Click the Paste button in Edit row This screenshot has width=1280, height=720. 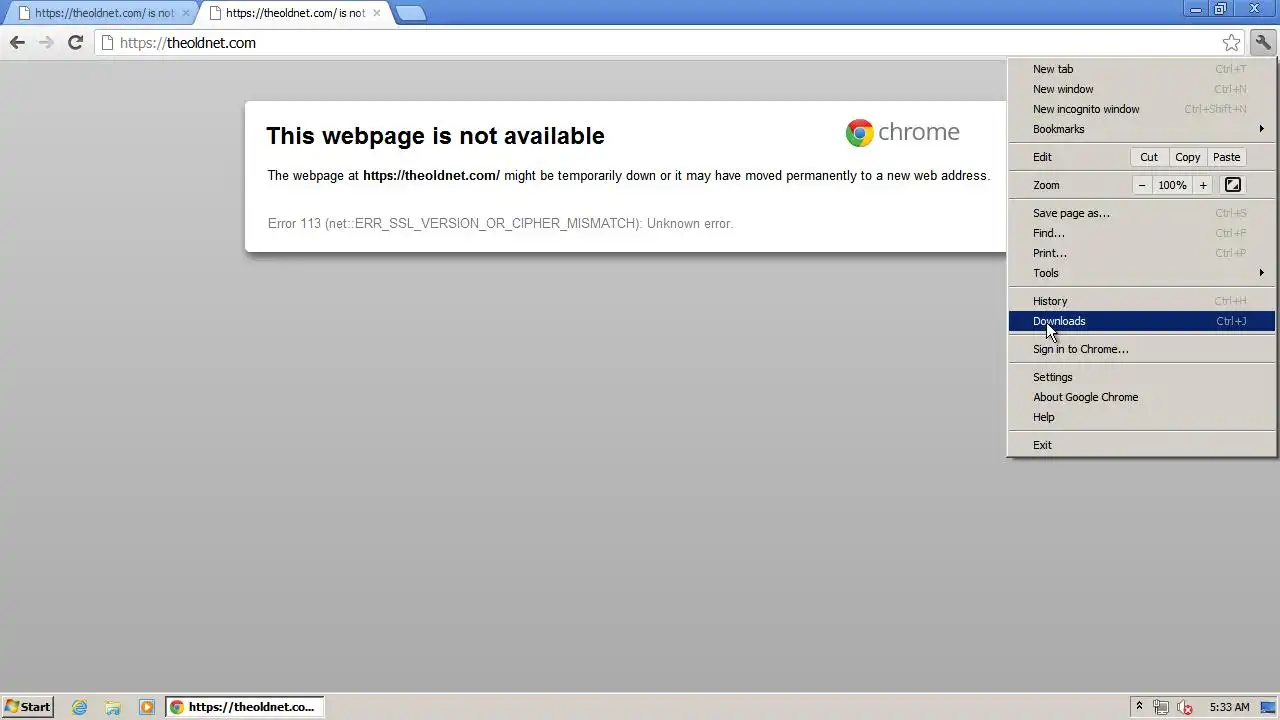[1226, 157]
